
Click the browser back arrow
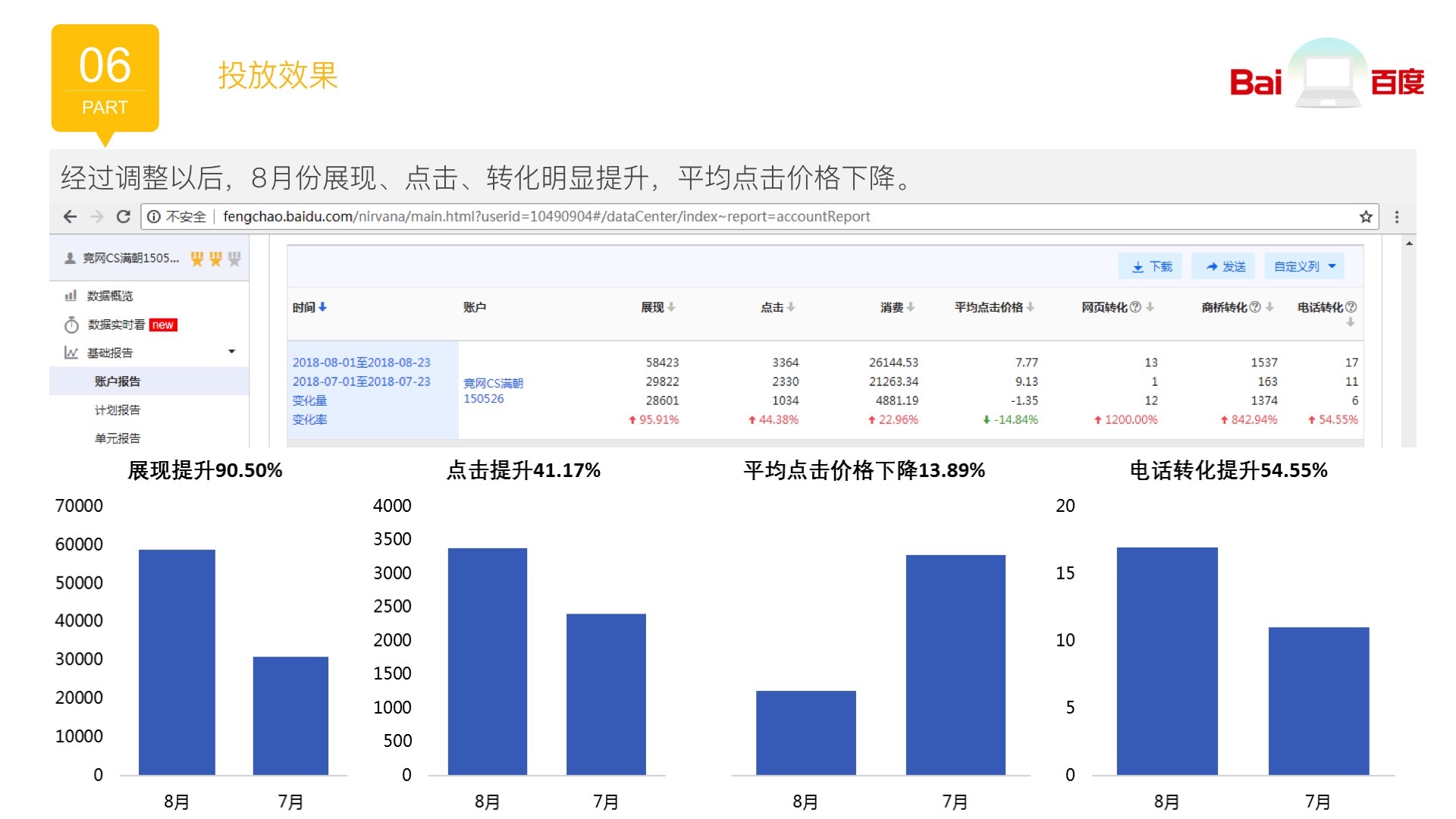click(x=70, y=217)
